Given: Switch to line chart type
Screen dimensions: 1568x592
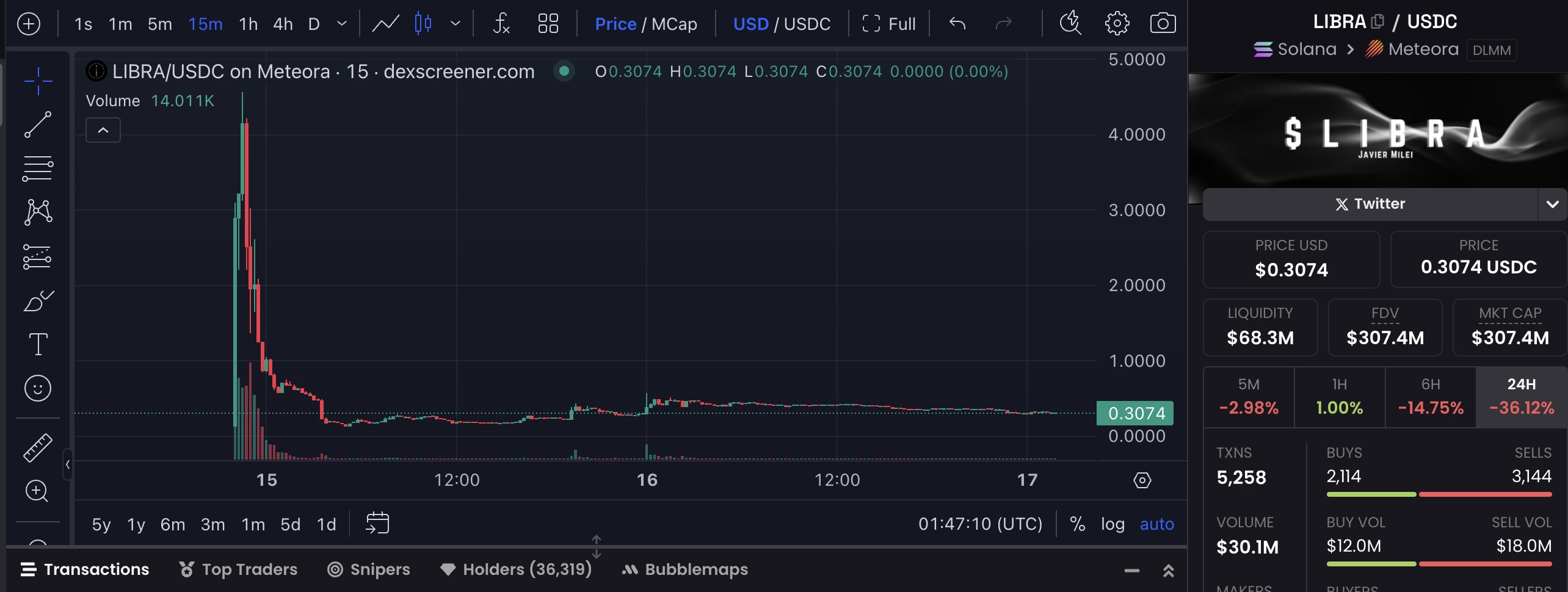Looking at the screenshot, I should tap(386, 24).
